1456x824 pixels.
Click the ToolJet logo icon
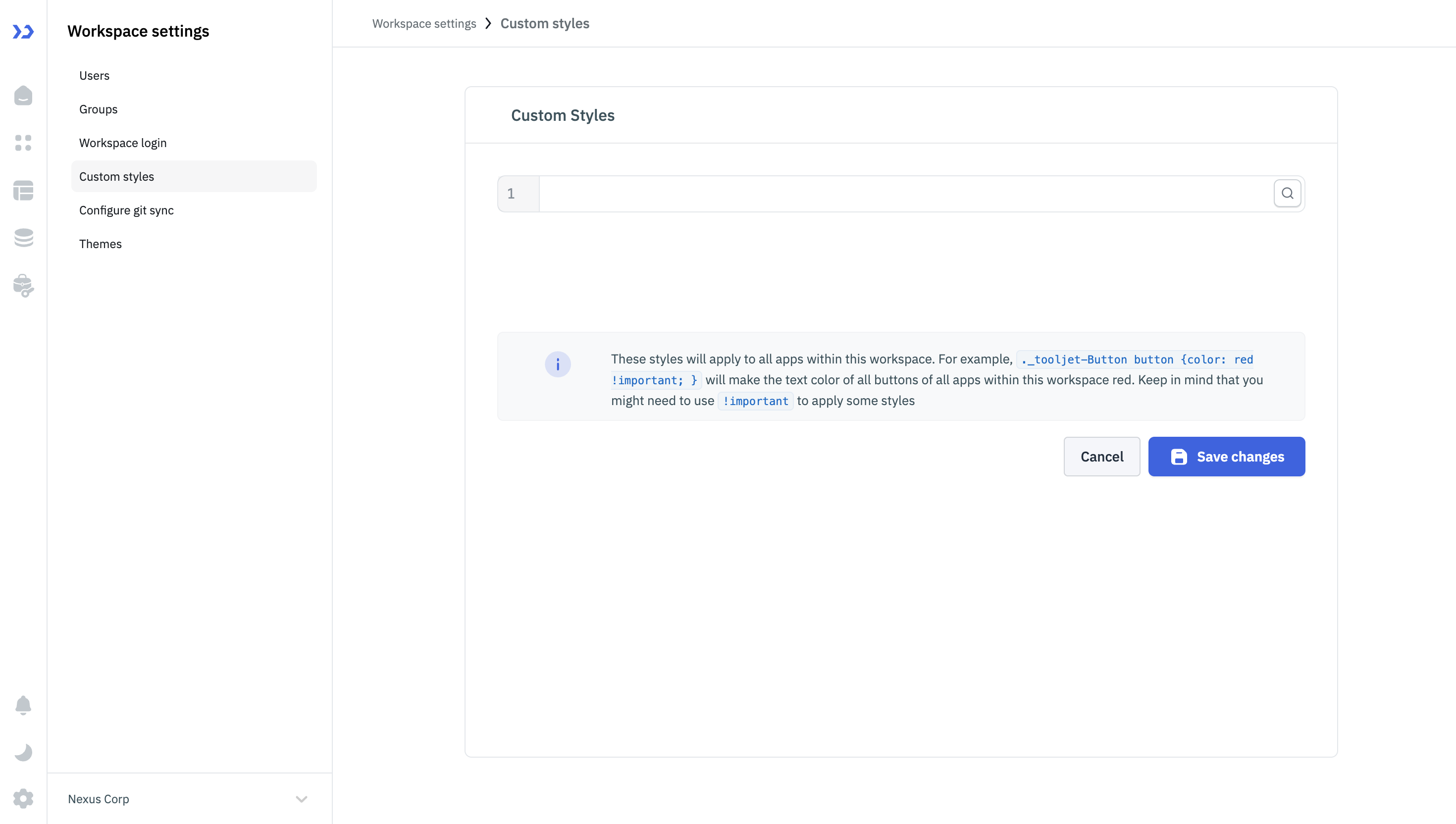[x=23, y=32]
